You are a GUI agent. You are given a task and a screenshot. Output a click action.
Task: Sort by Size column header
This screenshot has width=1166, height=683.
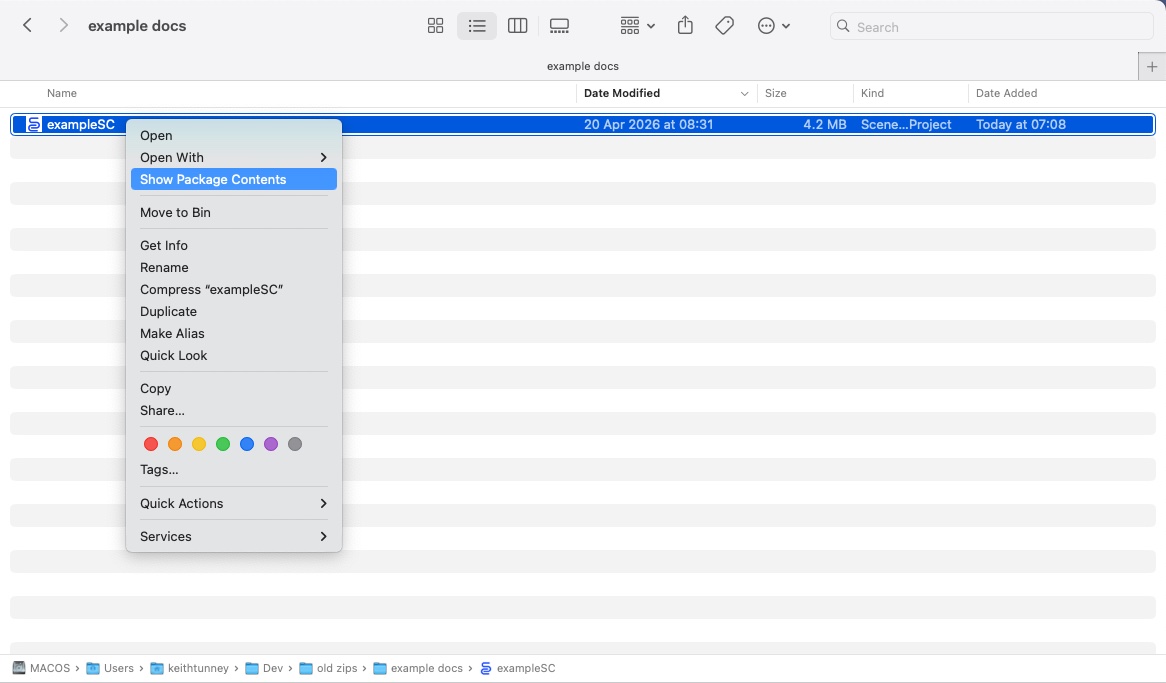coord(776,93)
